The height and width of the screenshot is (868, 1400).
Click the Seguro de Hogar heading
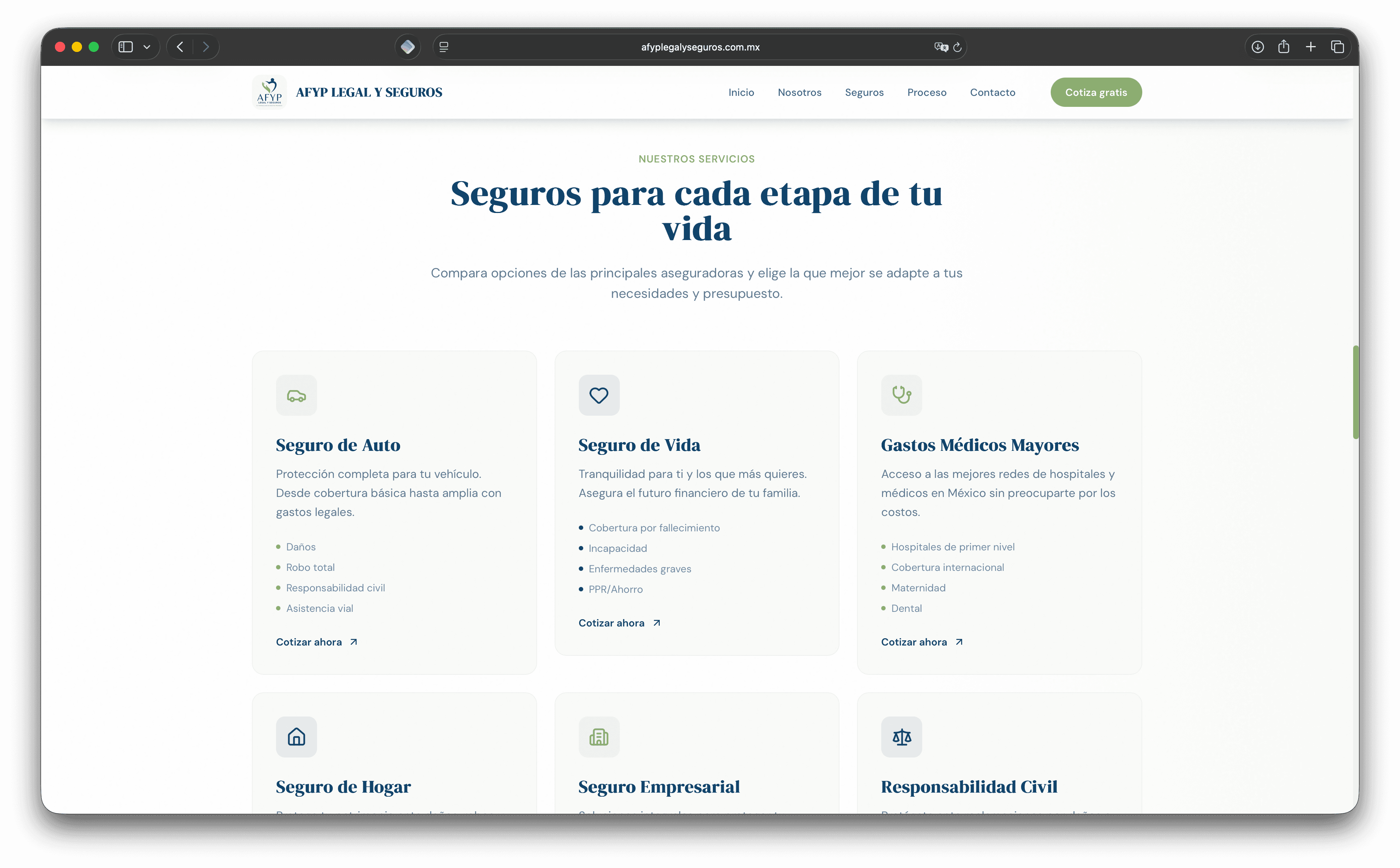[x=343, y=787]
